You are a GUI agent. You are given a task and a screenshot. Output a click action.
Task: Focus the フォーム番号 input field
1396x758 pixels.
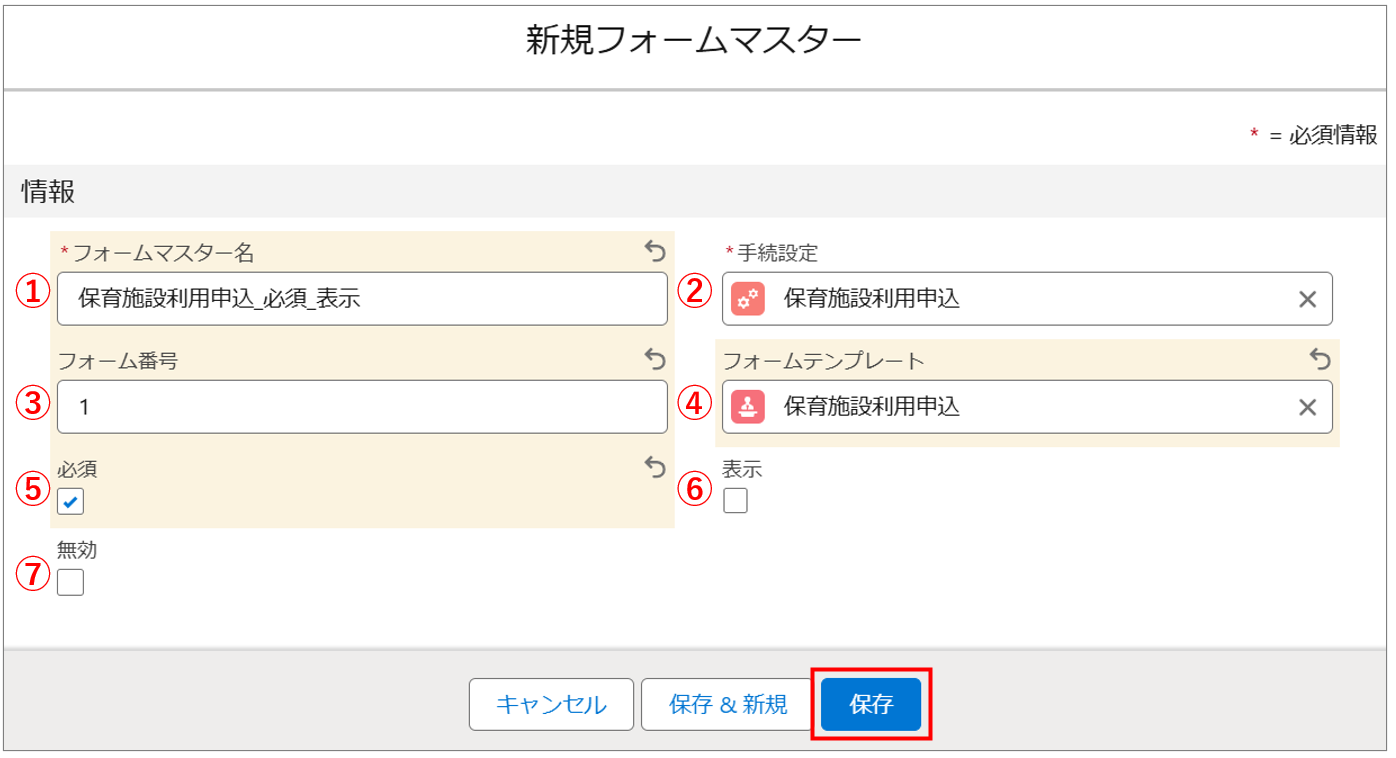[362, 407]
